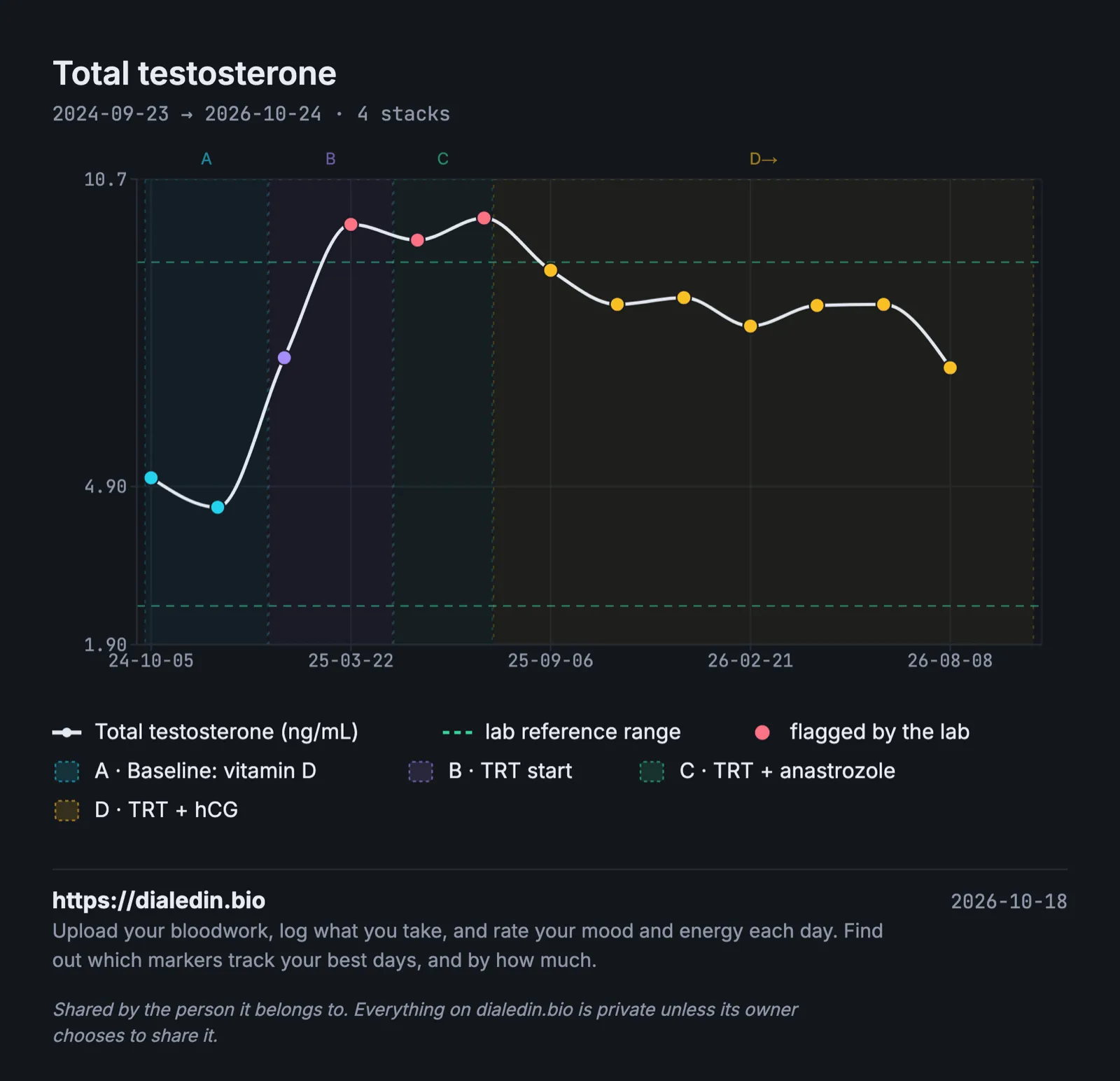The height and width of the screenshot is (1081, 1120).
Task: Click the TRT start legend swatch
Action: [421, 771]
